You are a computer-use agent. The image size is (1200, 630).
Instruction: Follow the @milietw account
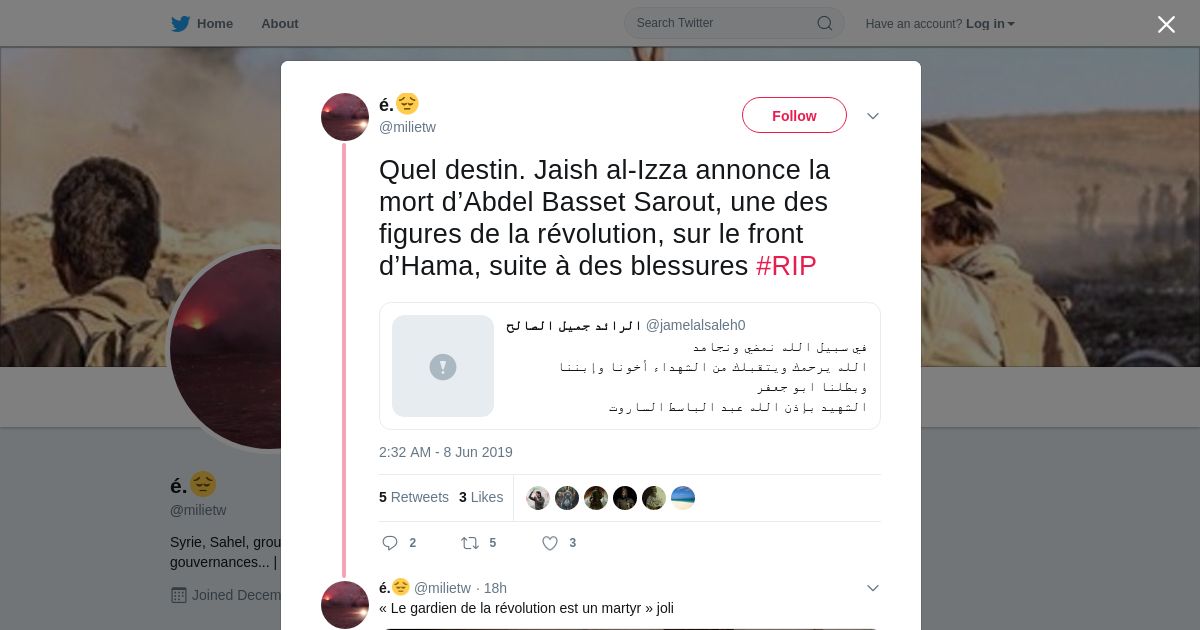click(794, 116)
